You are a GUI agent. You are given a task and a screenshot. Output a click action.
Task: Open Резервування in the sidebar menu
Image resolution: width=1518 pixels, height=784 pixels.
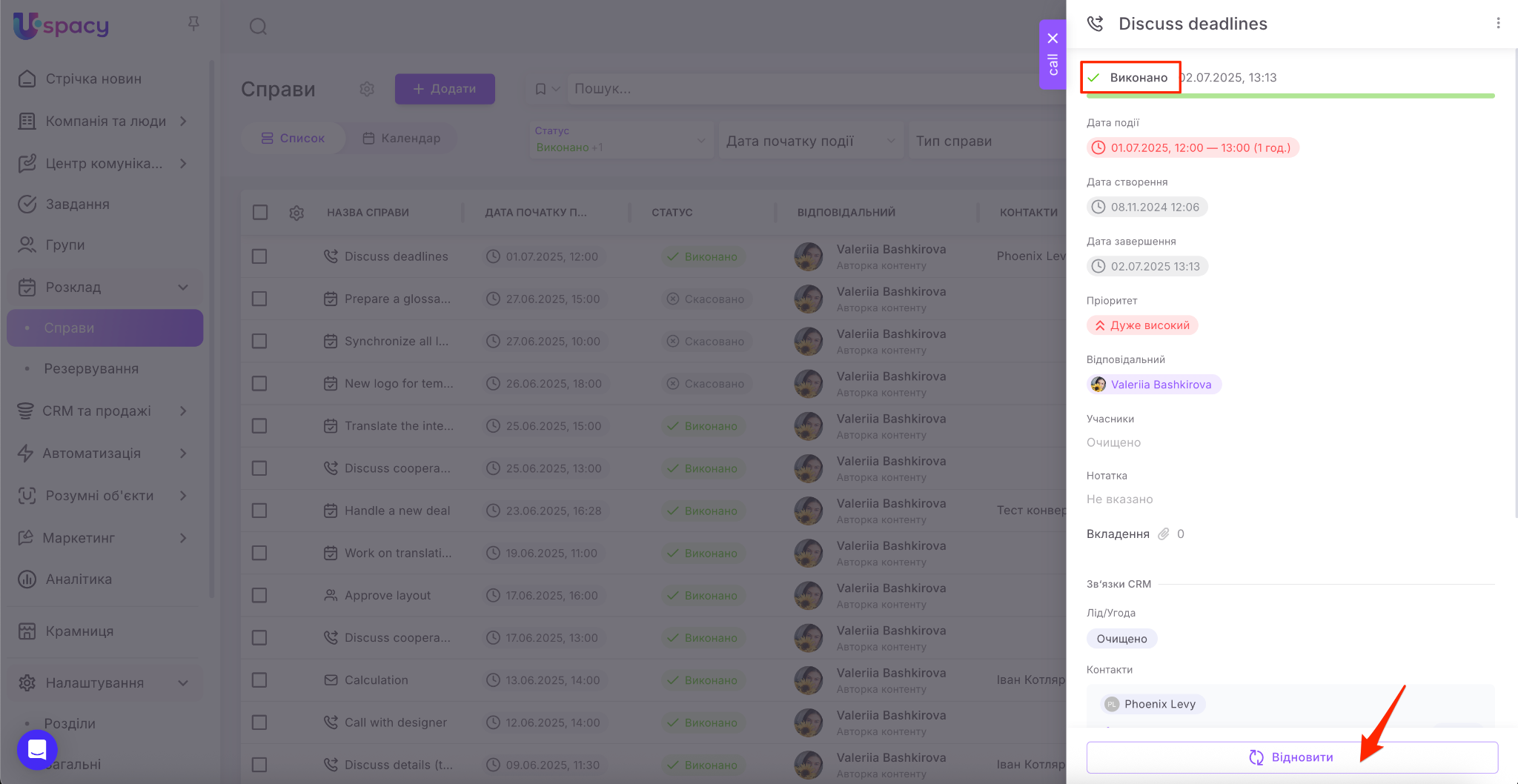[91, 368]
